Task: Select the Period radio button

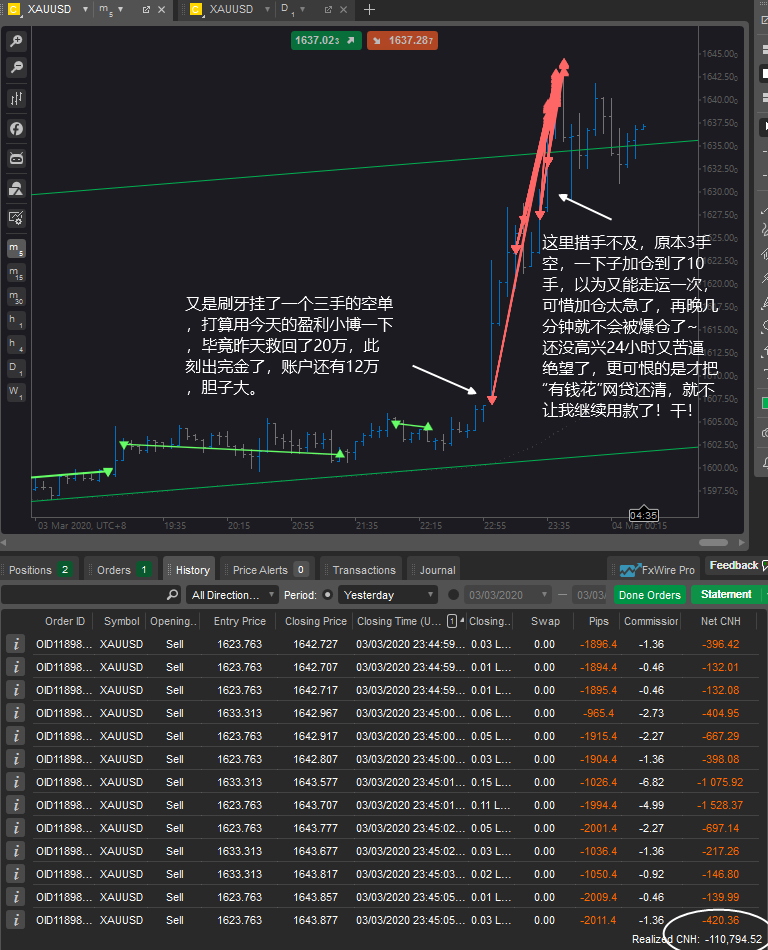Action: tap(328, 595)
